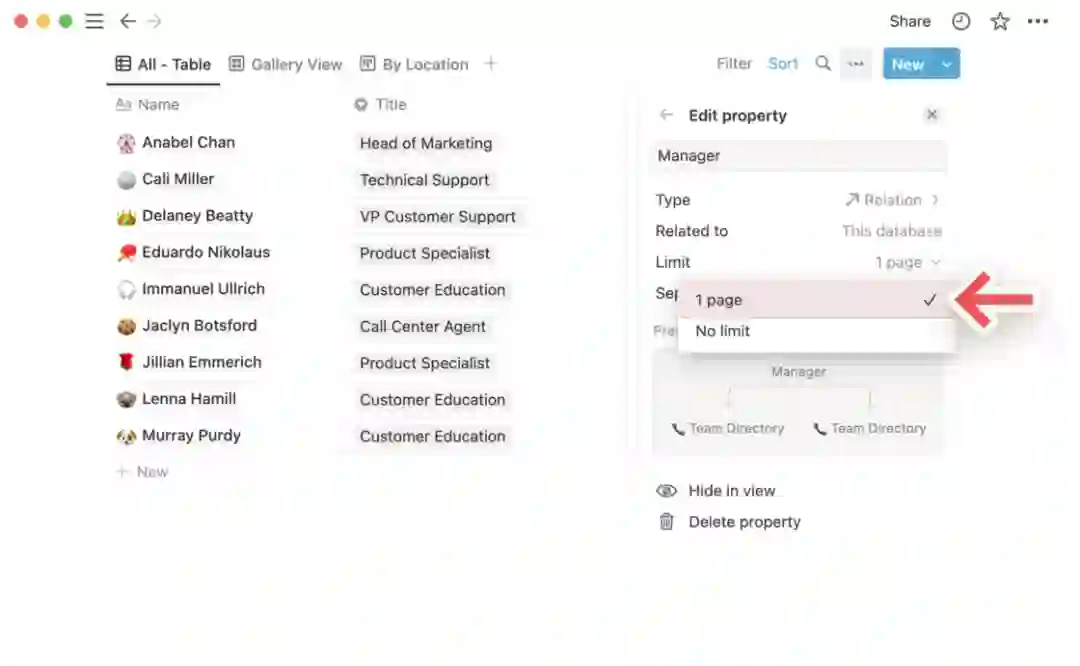
Task: Delete property using the trash icon
Action: [667, 522]
